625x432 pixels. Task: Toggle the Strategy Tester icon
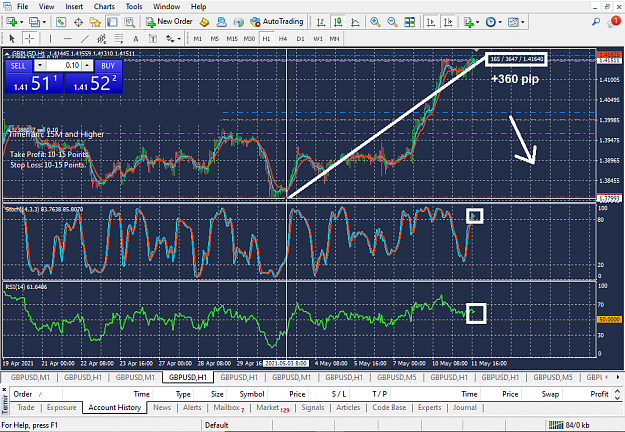[x=129, y=22]
